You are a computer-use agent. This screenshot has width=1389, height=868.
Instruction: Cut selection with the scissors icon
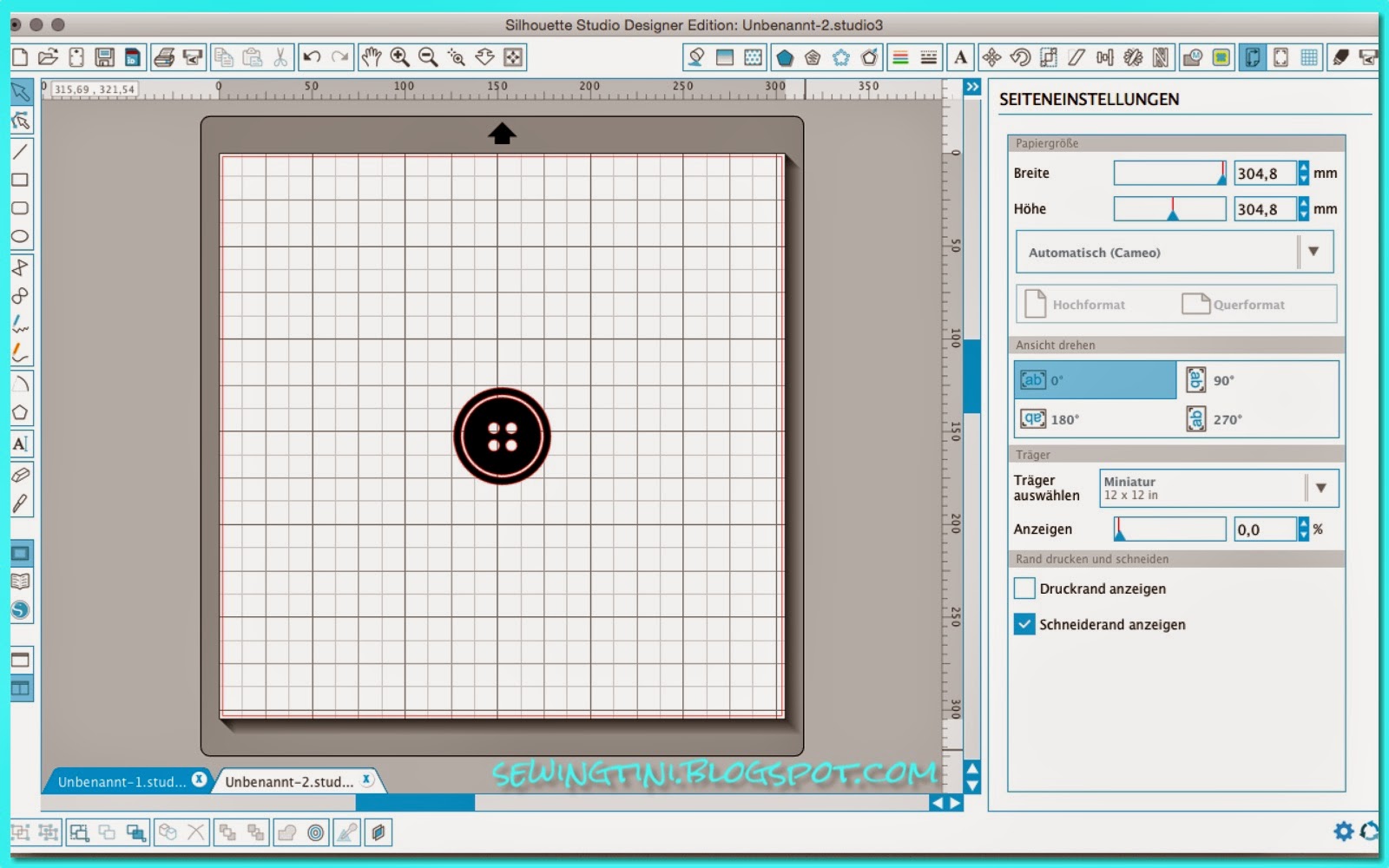point(280,57)
